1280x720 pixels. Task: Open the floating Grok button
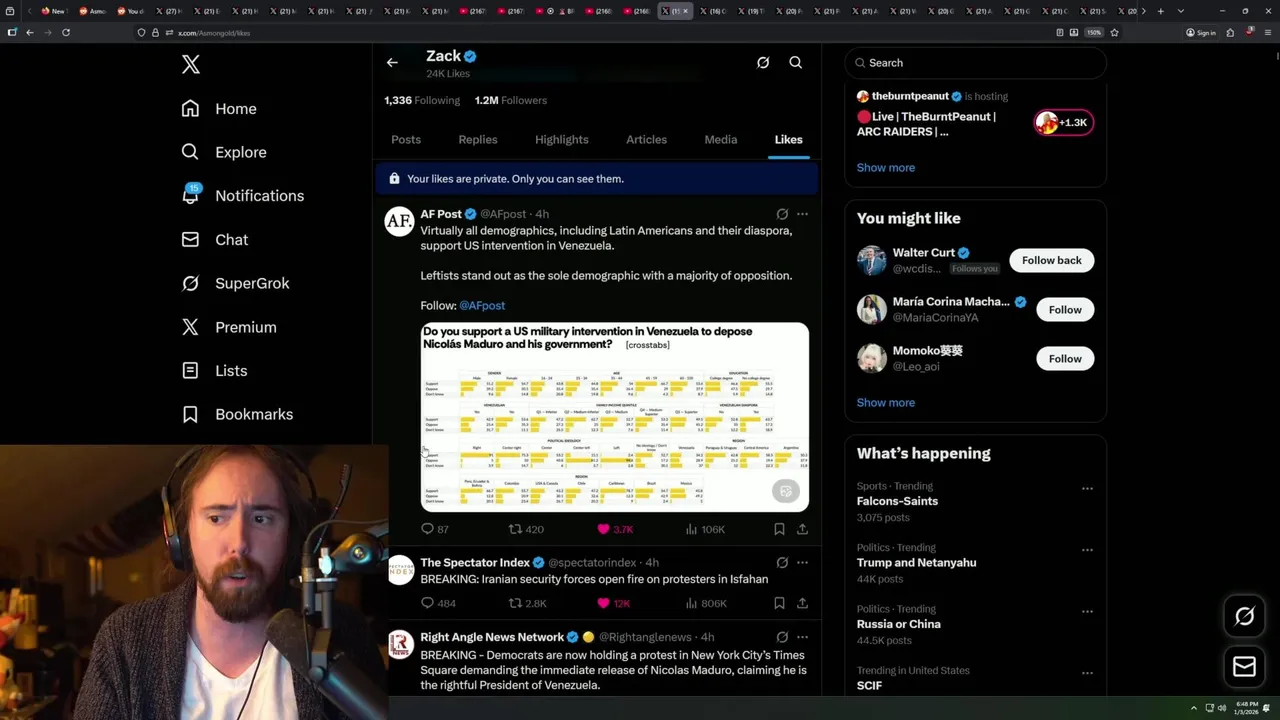[x=1244, y=617]
